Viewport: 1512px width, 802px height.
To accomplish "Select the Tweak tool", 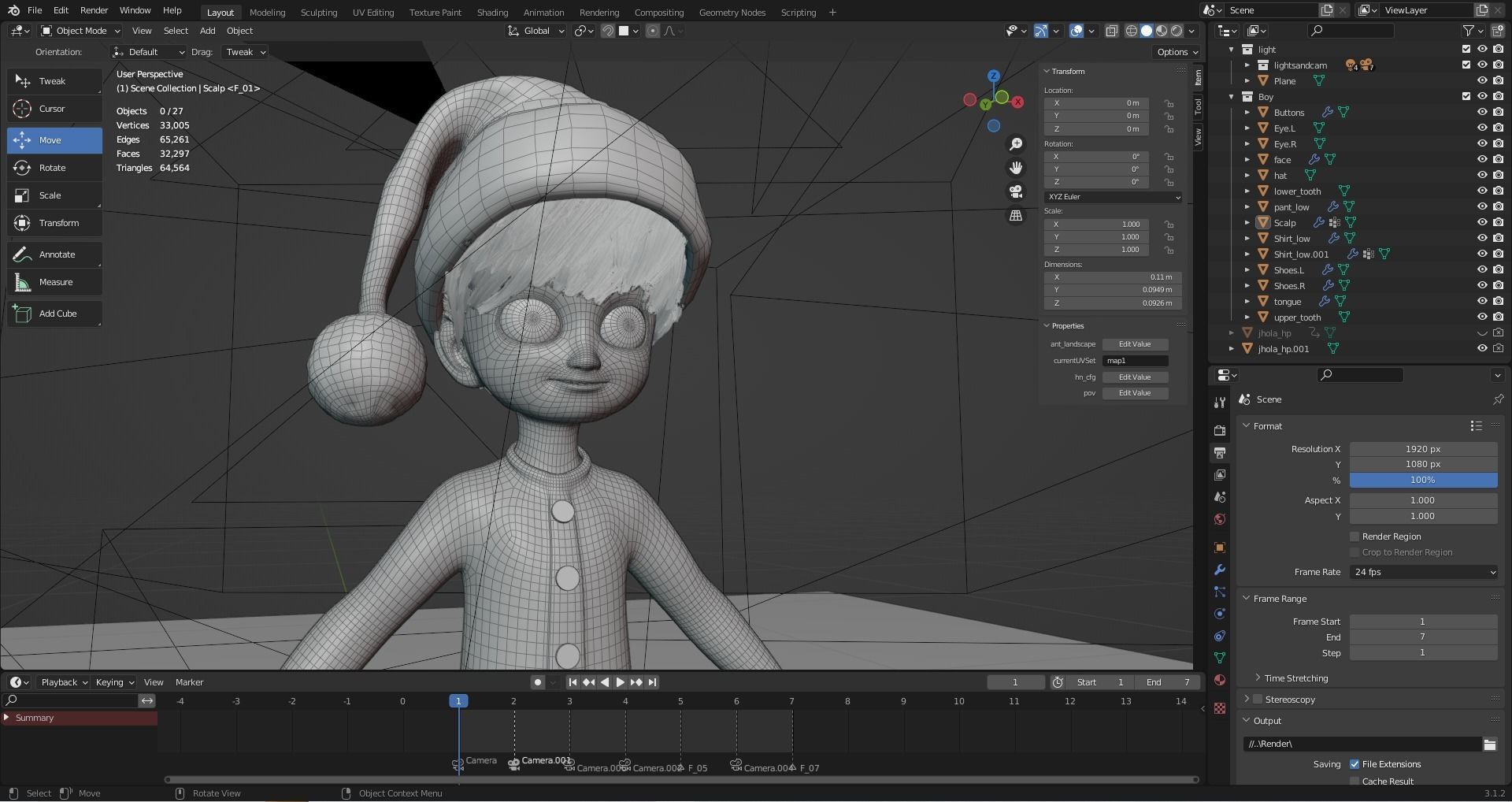I will click(54, 81).
